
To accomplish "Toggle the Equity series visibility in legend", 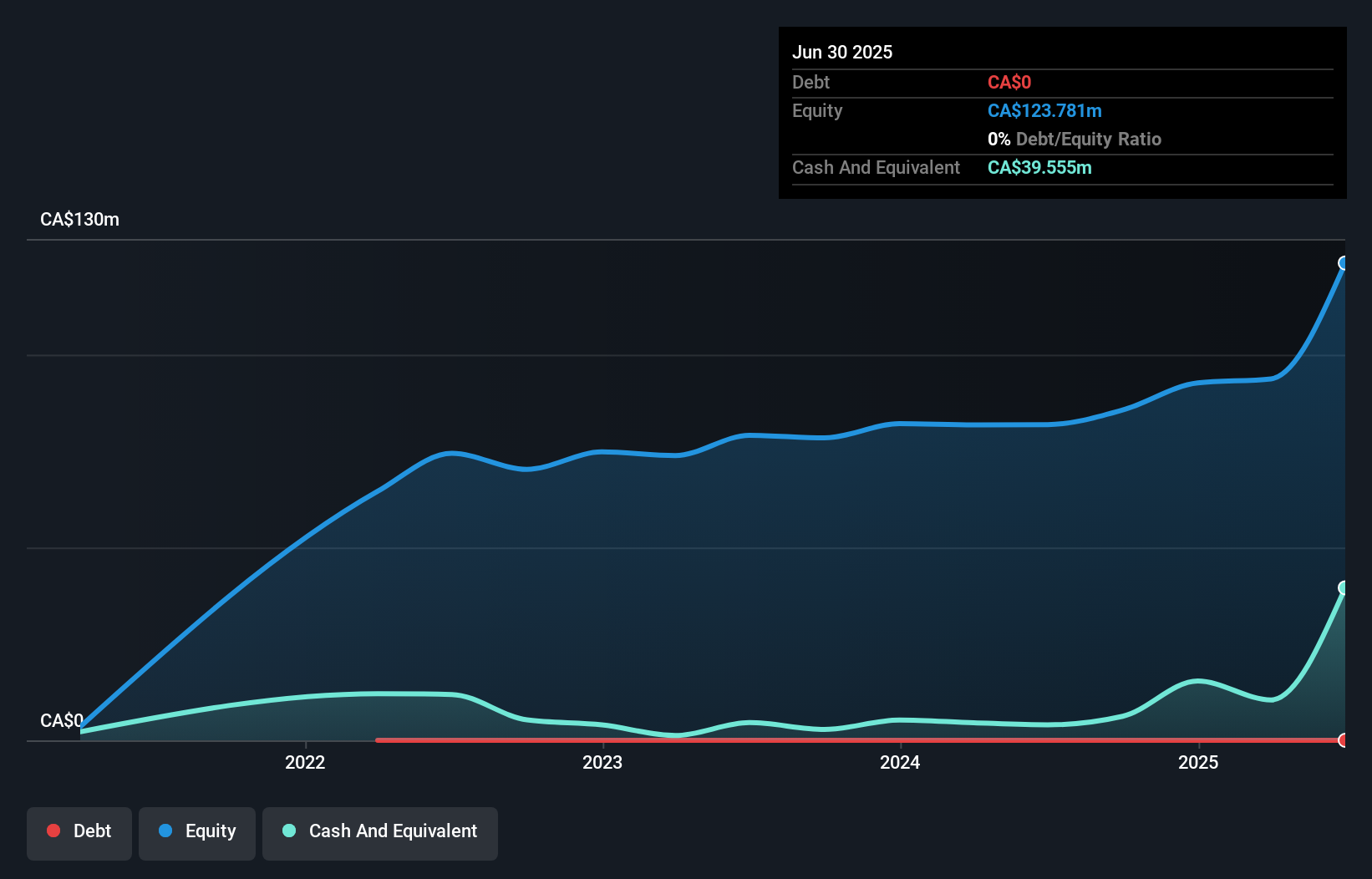I will (196, 831).
